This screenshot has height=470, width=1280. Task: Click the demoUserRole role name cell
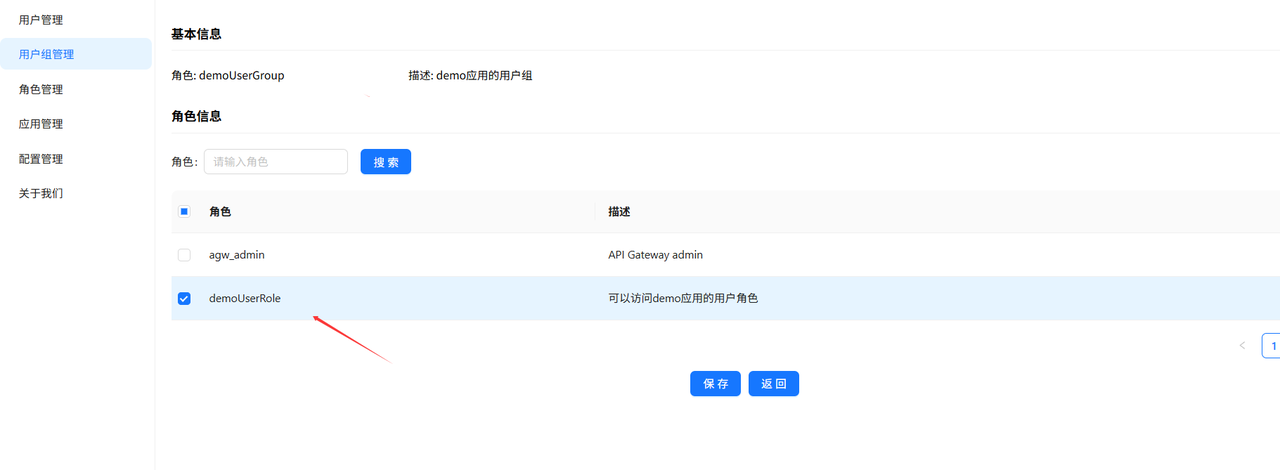[x=245, y=298]
